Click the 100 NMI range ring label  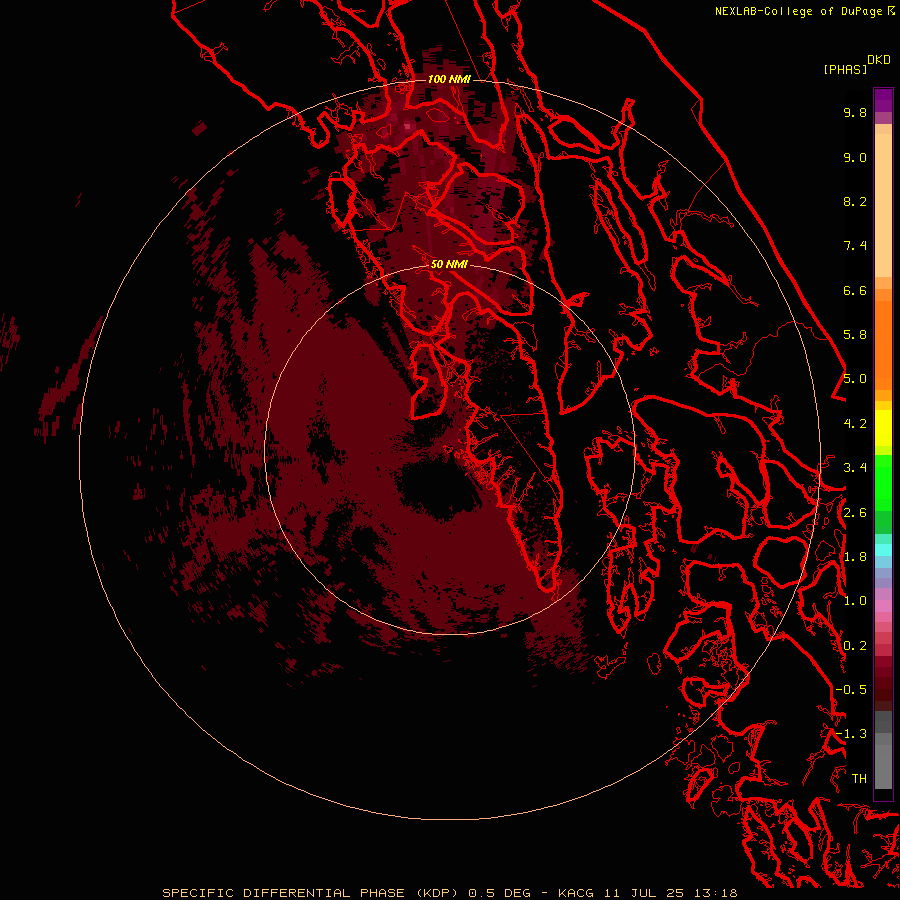pyautogui.click(x=449, y=79)
